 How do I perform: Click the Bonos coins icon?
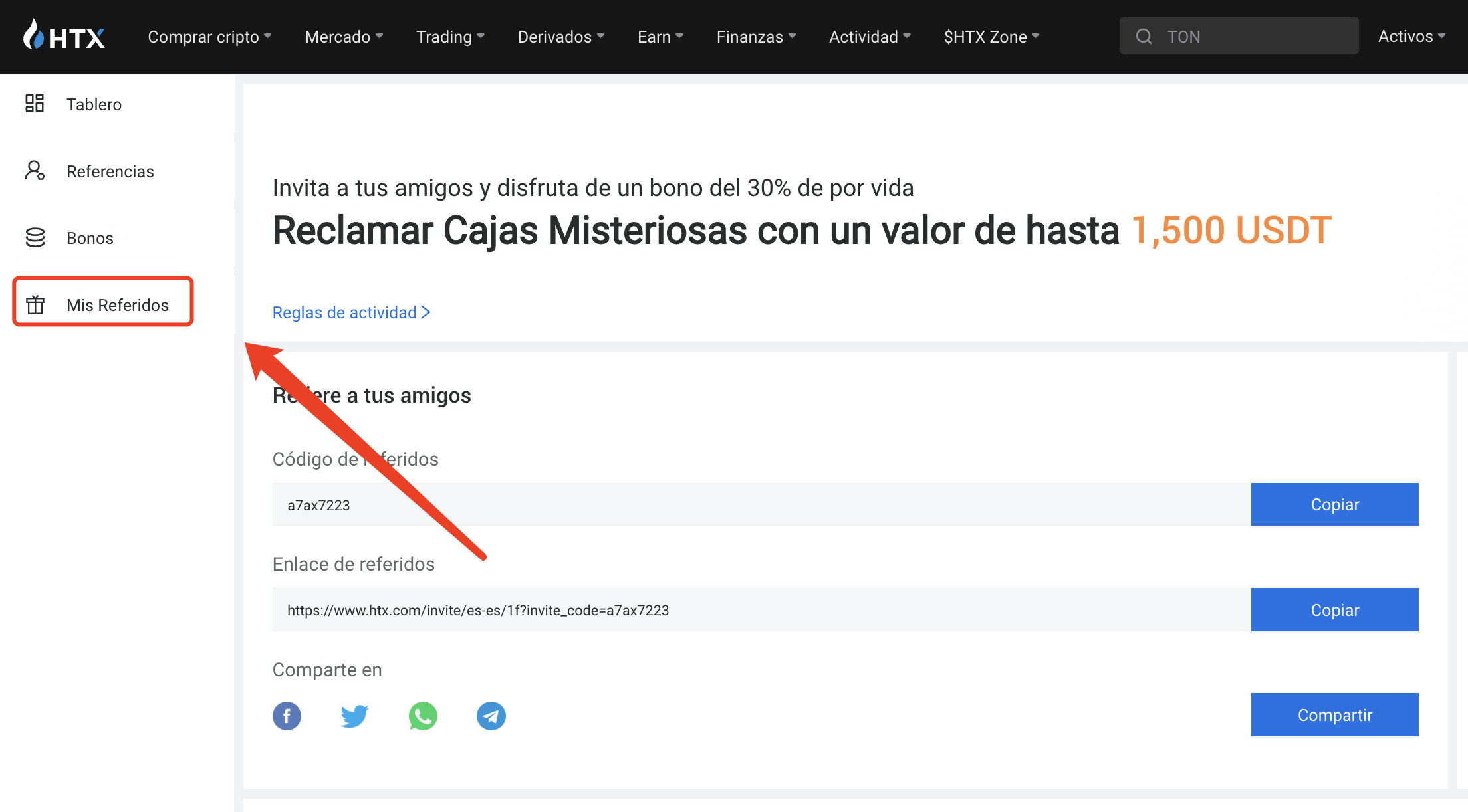tap(35, 237)
